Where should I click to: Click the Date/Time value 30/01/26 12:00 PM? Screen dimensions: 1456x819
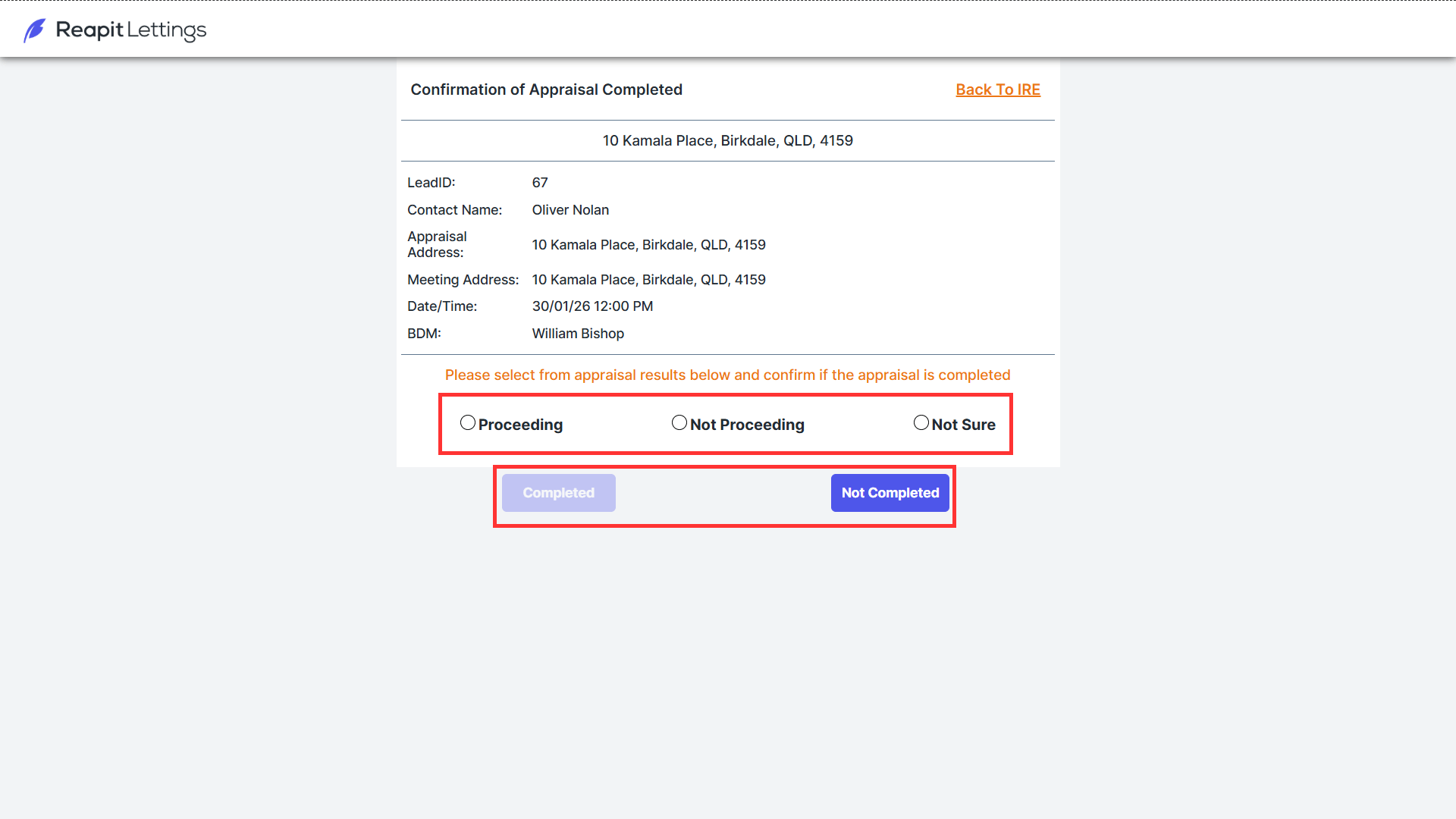click(592, 306)
